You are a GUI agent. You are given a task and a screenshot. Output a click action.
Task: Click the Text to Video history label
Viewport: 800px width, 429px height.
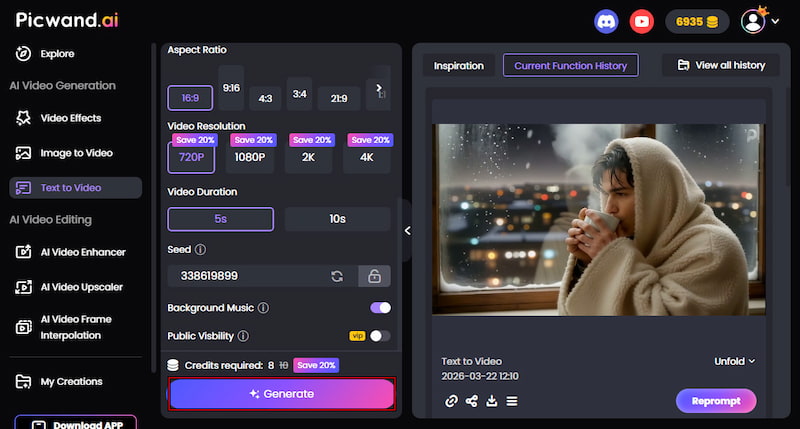pyautogui.click(x=471, y=361)
